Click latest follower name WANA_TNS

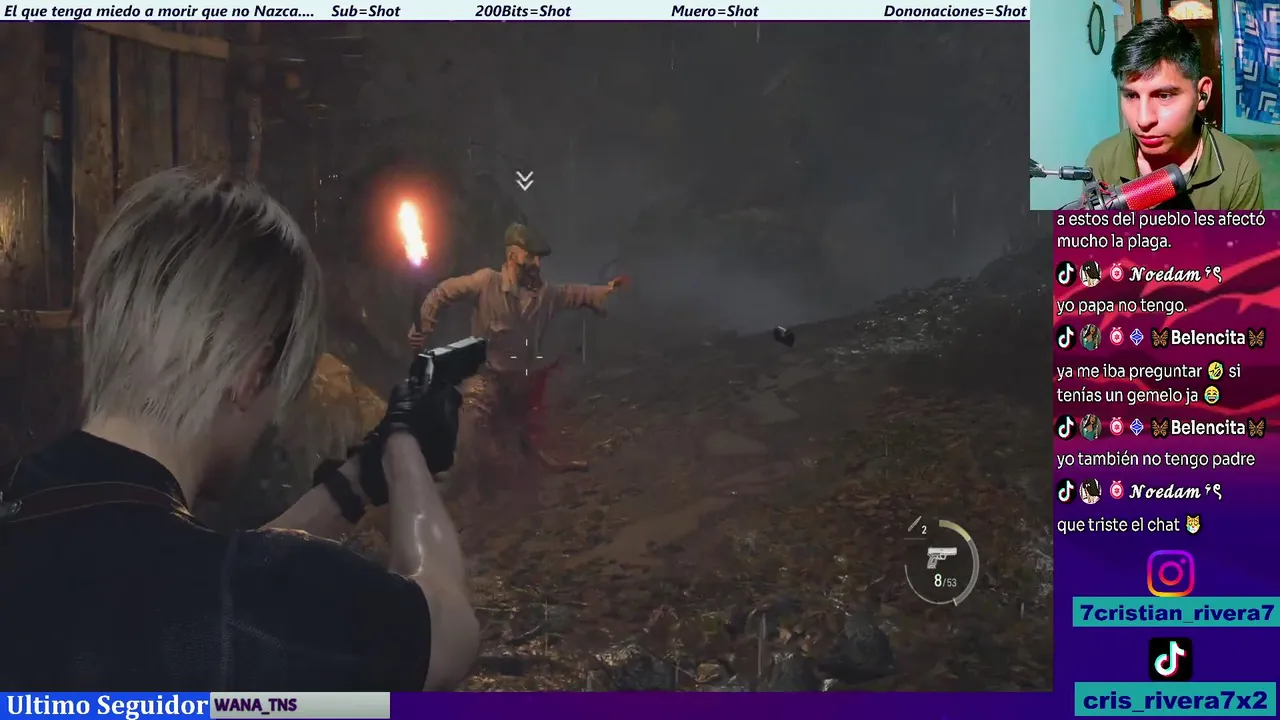(x=255, y=705)
